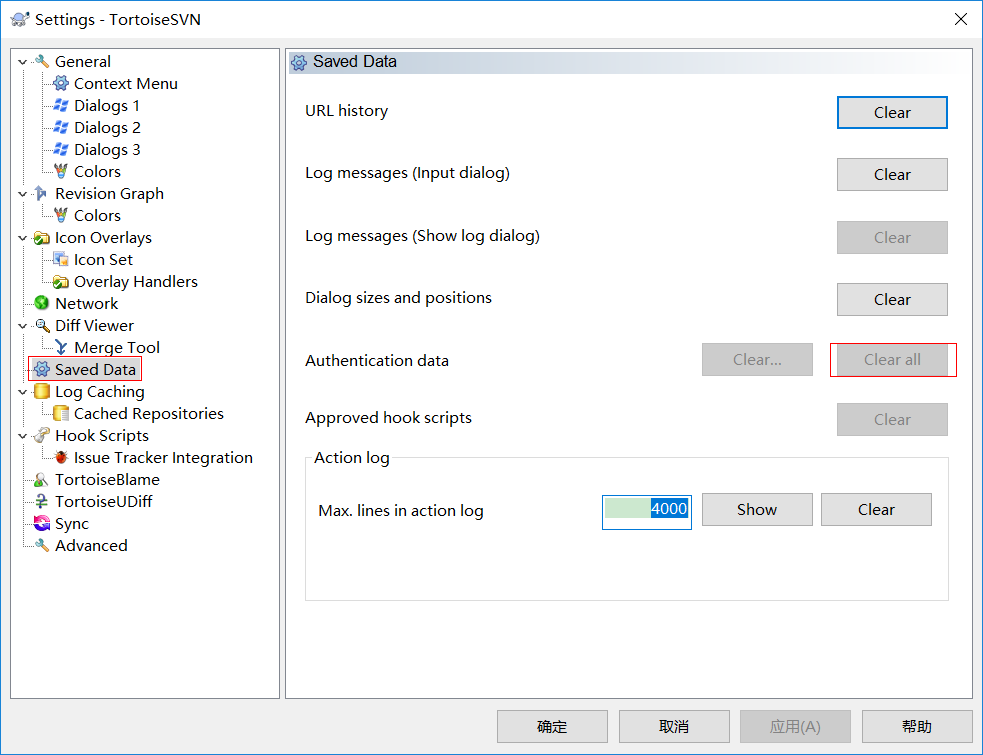Open the Sync settings page
The width and height of the screenshot is (983, 755).
click(71, 524)
